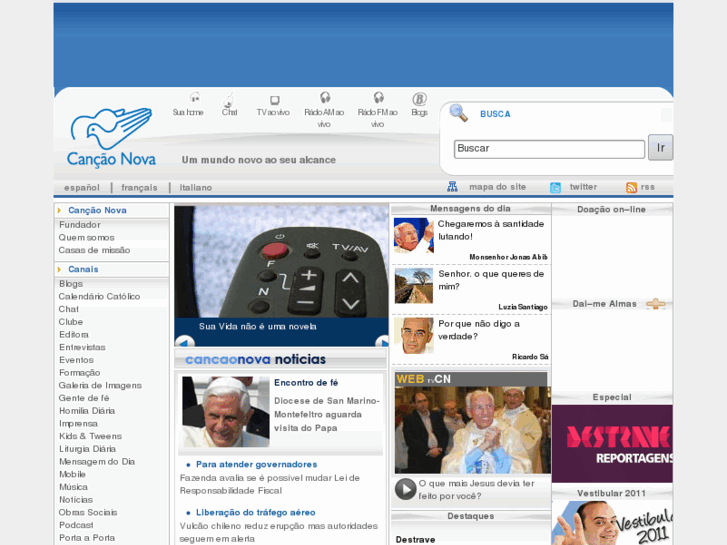Click the Vestibular 2011 banner image
Viewport: 727px width, 545px height.
tap(612, 523)
